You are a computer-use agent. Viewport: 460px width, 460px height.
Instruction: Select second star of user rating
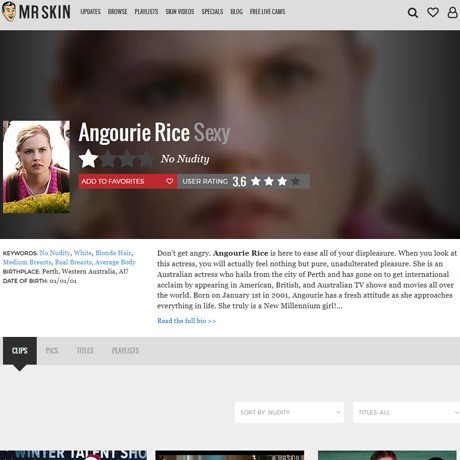pyautogui.click(x=269, y=181)
